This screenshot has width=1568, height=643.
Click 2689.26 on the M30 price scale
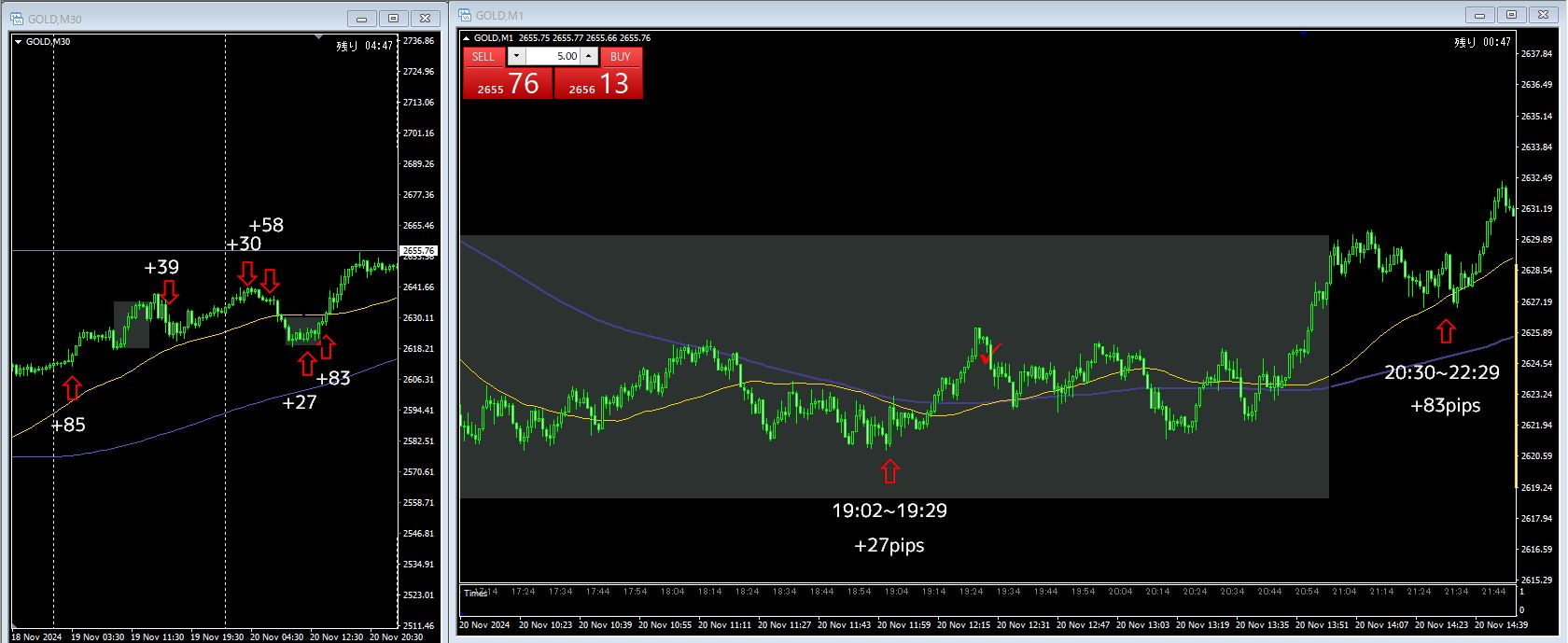point(419,164)
